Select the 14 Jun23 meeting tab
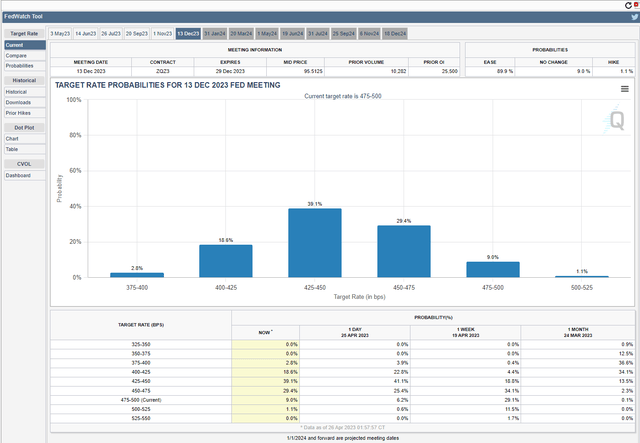 pyautogui.click(x=88, y=33)
